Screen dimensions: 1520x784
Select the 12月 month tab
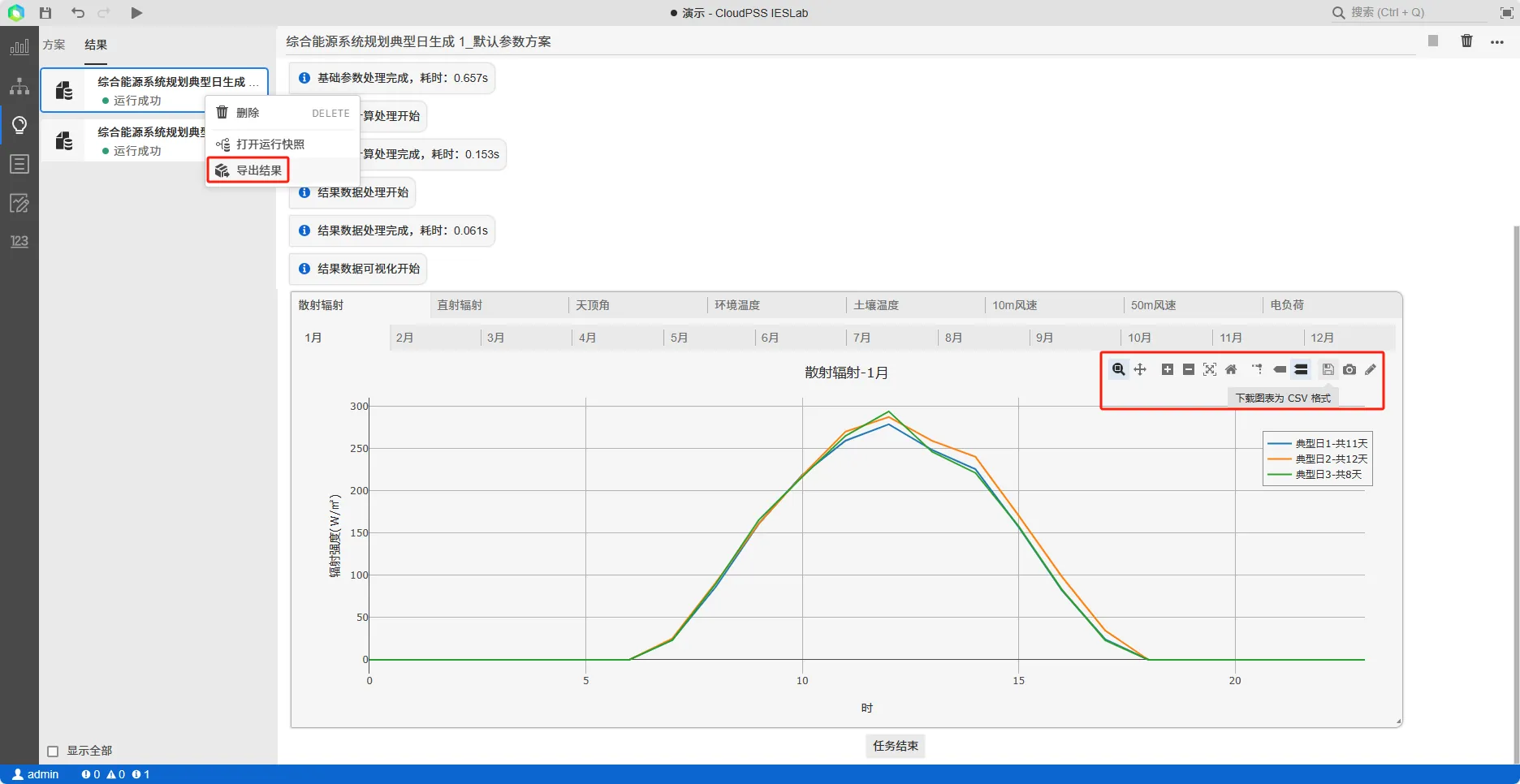coord(1350,338)
